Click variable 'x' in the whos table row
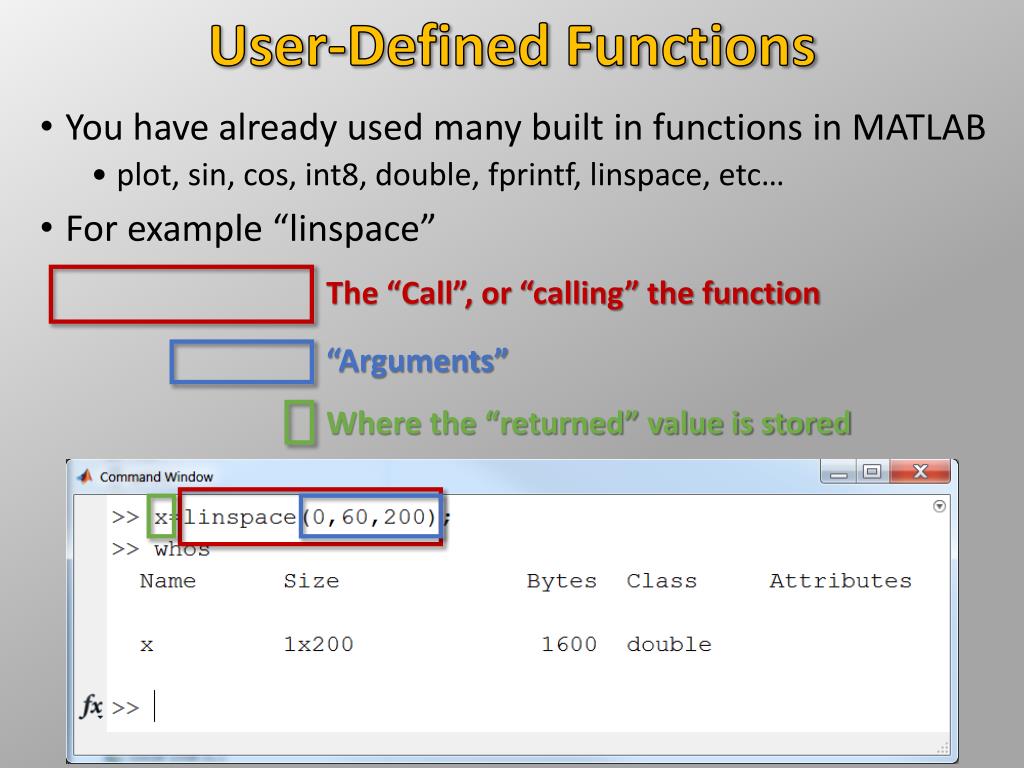The height and width of the screenshot is (768, 1024). tap(147, 646)
